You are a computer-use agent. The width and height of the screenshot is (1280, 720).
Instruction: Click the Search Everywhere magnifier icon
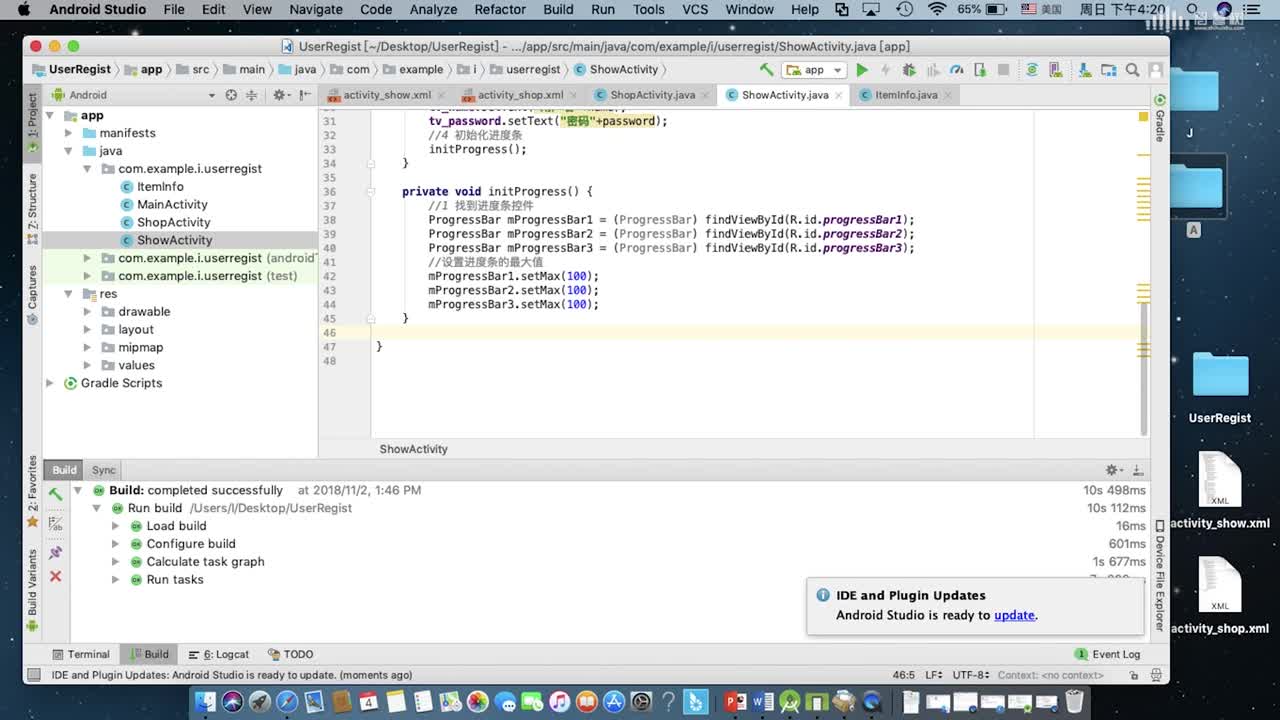pyautogui.click(x=1132, y=70)
